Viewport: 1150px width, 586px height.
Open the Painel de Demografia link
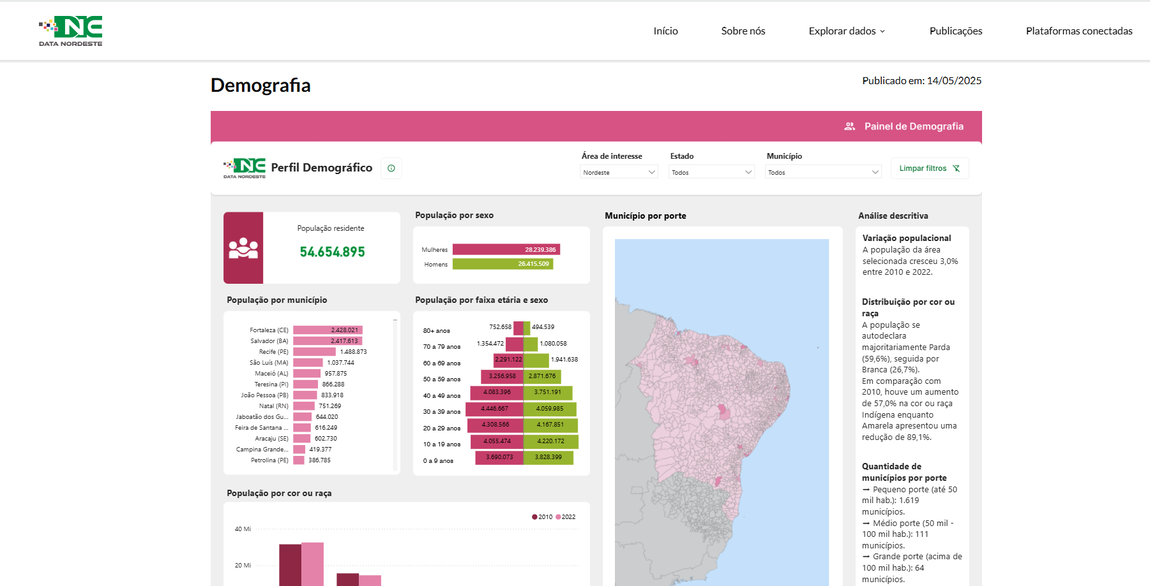[x=913, y=126]
